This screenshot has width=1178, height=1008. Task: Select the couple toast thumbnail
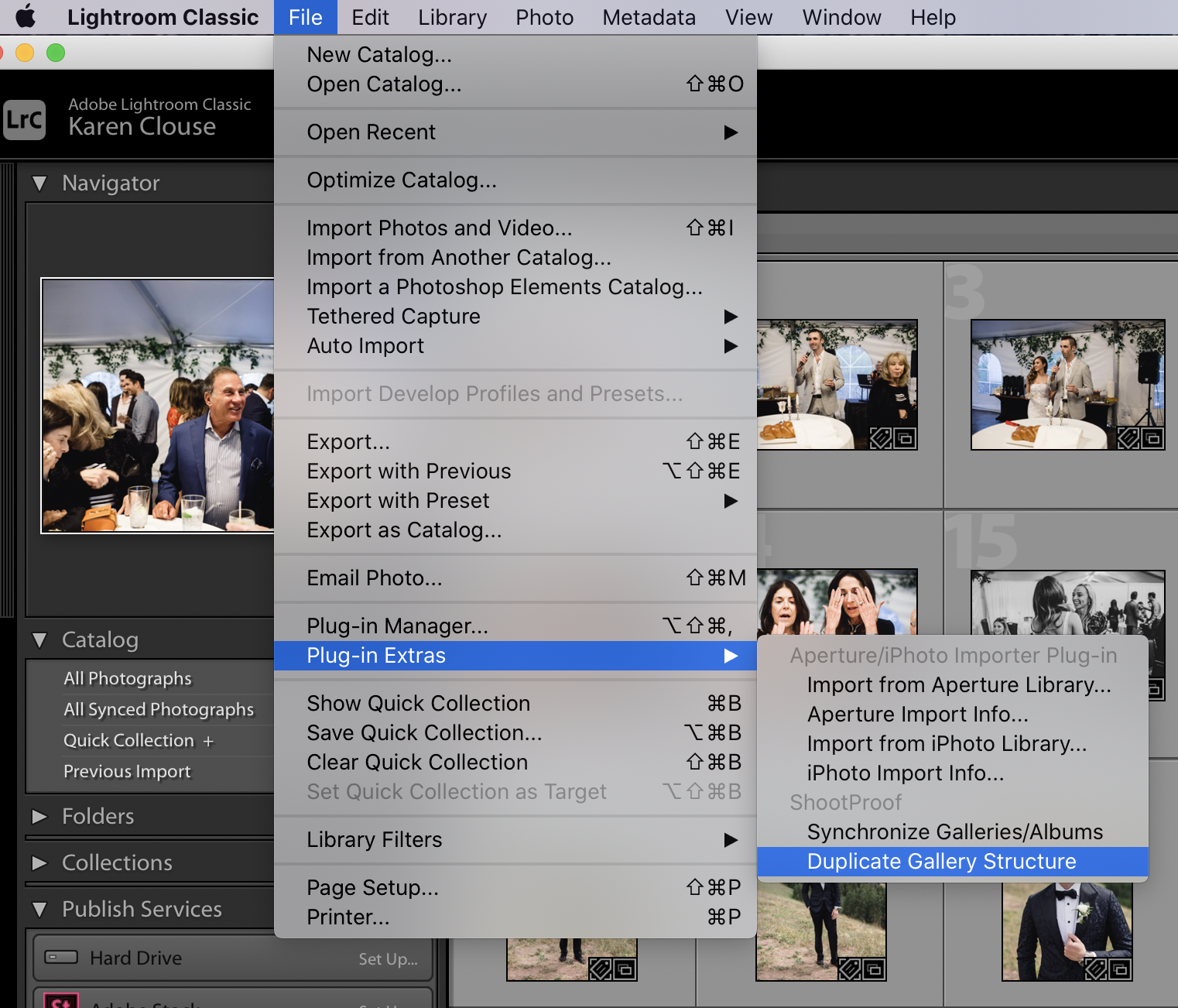click(x=1068, y=385)
